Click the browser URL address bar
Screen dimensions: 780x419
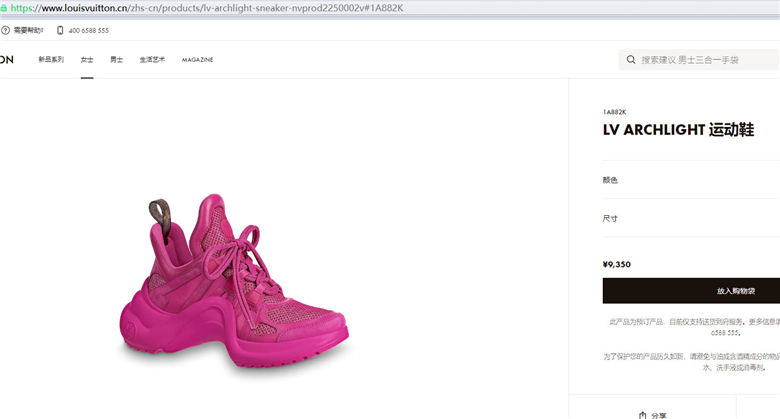(390, 8)
